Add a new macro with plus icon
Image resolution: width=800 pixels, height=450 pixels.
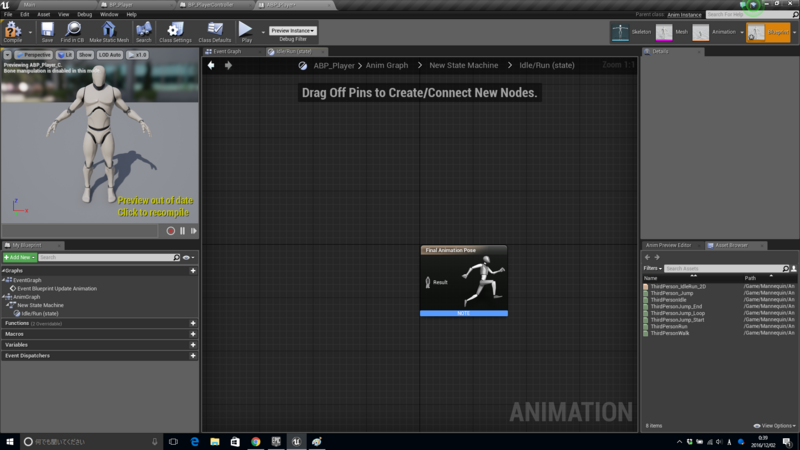(193, 334)
